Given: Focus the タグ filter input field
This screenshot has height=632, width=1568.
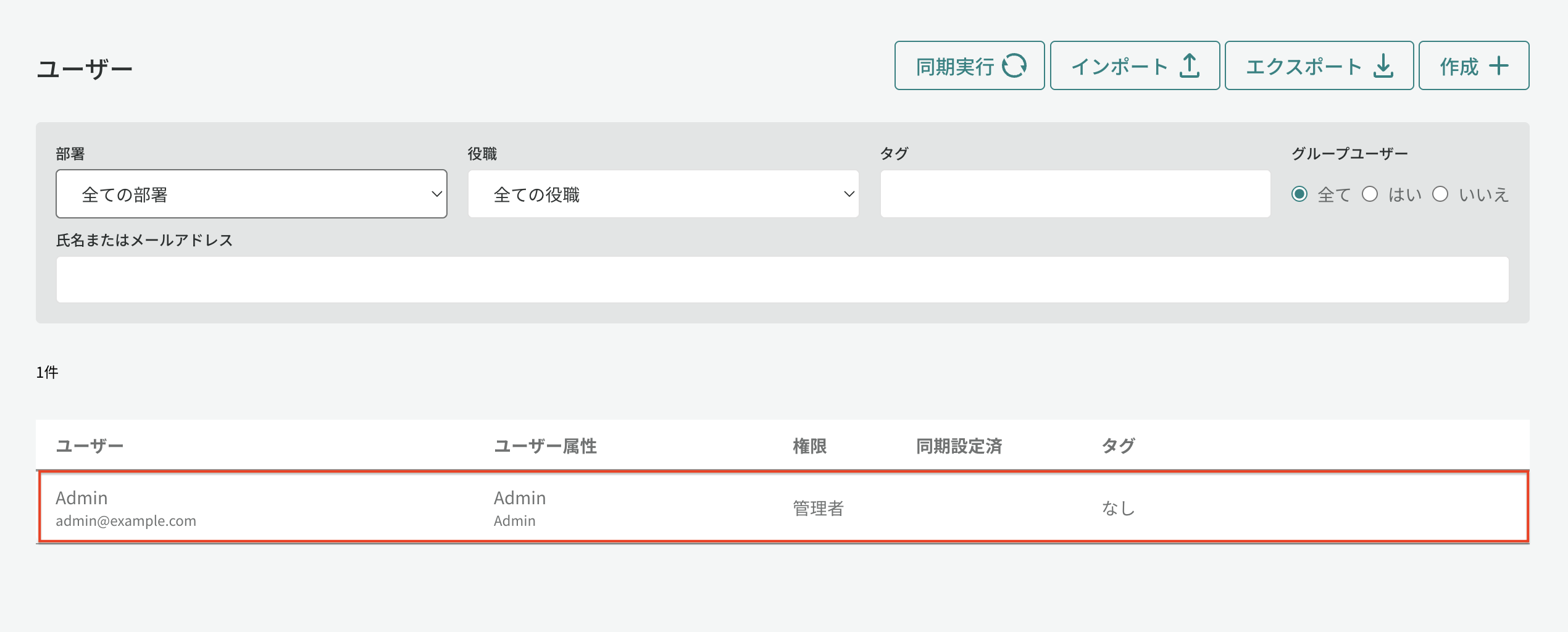Looking at the screenshot, I should coord(1075,194).
